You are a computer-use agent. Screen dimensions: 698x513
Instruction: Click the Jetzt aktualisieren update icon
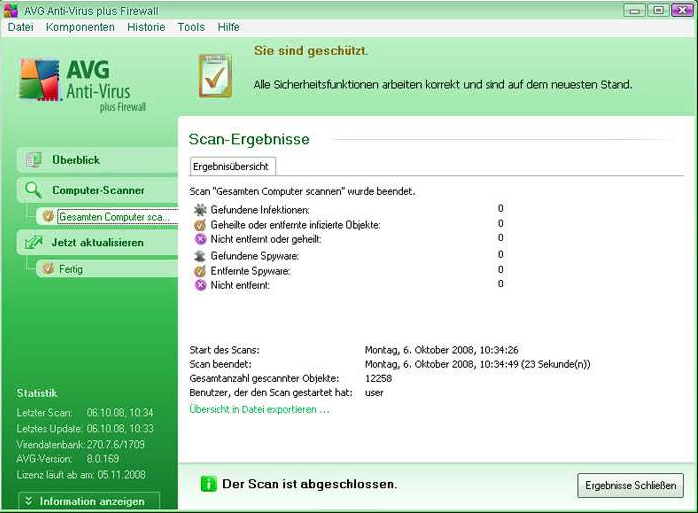coord(34,243)
